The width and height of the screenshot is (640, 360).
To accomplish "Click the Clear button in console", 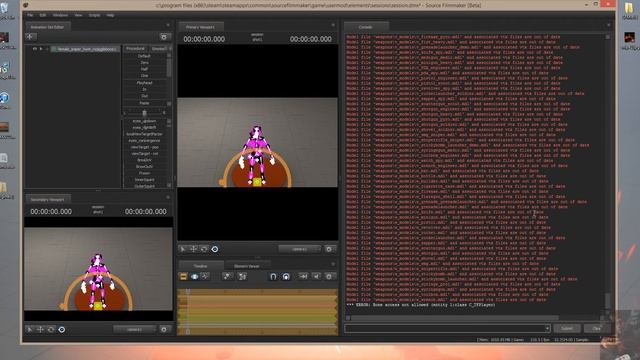I will 597,329.
